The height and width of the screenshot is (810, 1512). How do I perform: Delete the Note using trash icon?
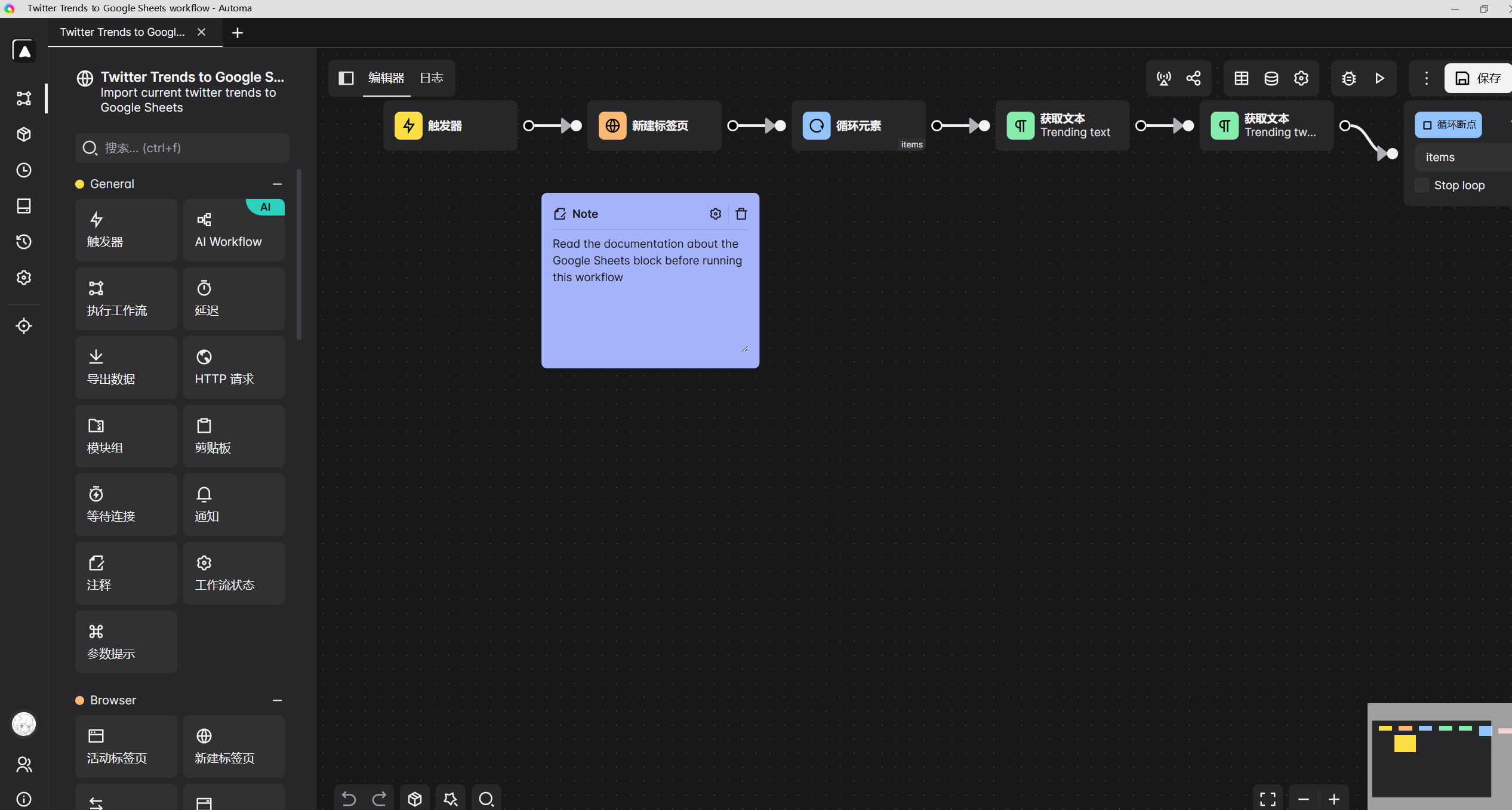pyautogui.click(x=741, y=214)
